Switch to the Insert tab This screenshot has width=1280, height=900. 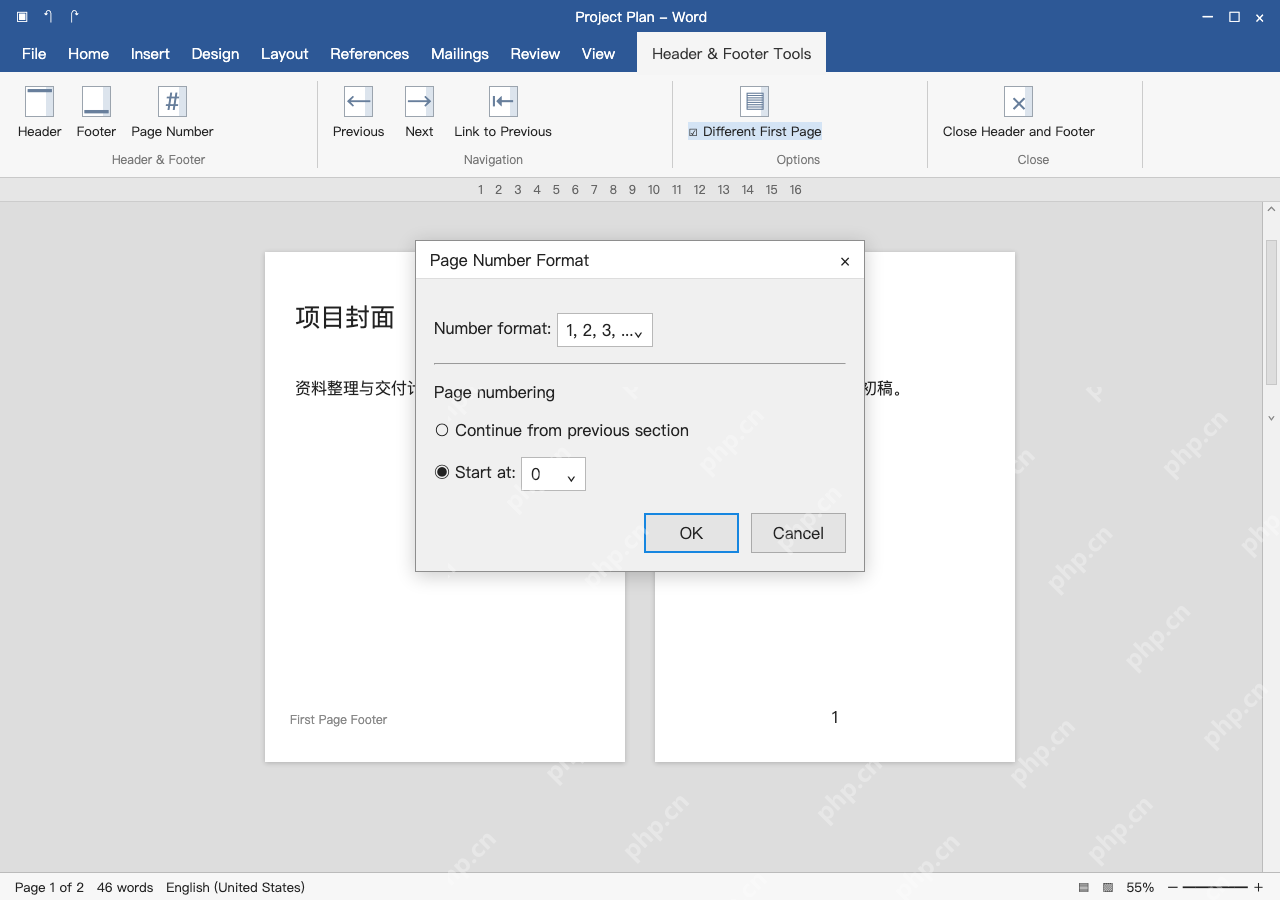(x=150, y=54)
